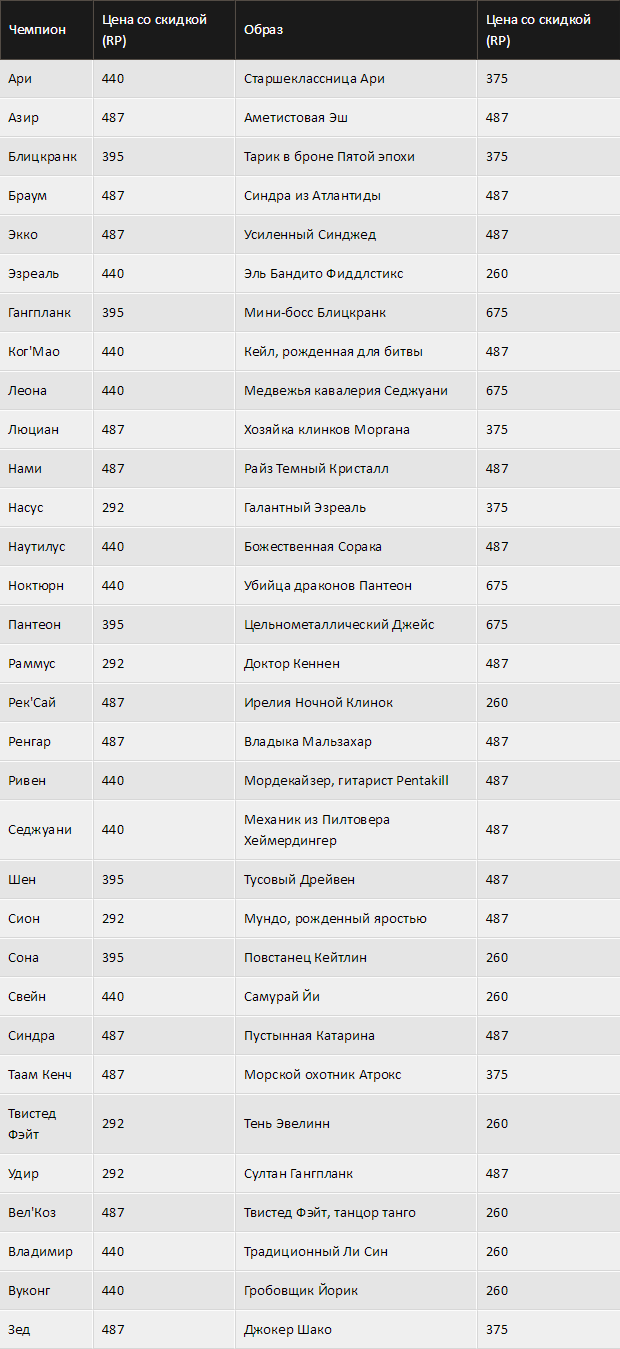
Task: Click skin Морской охотник Атрокс
Action: [323, 1074]
